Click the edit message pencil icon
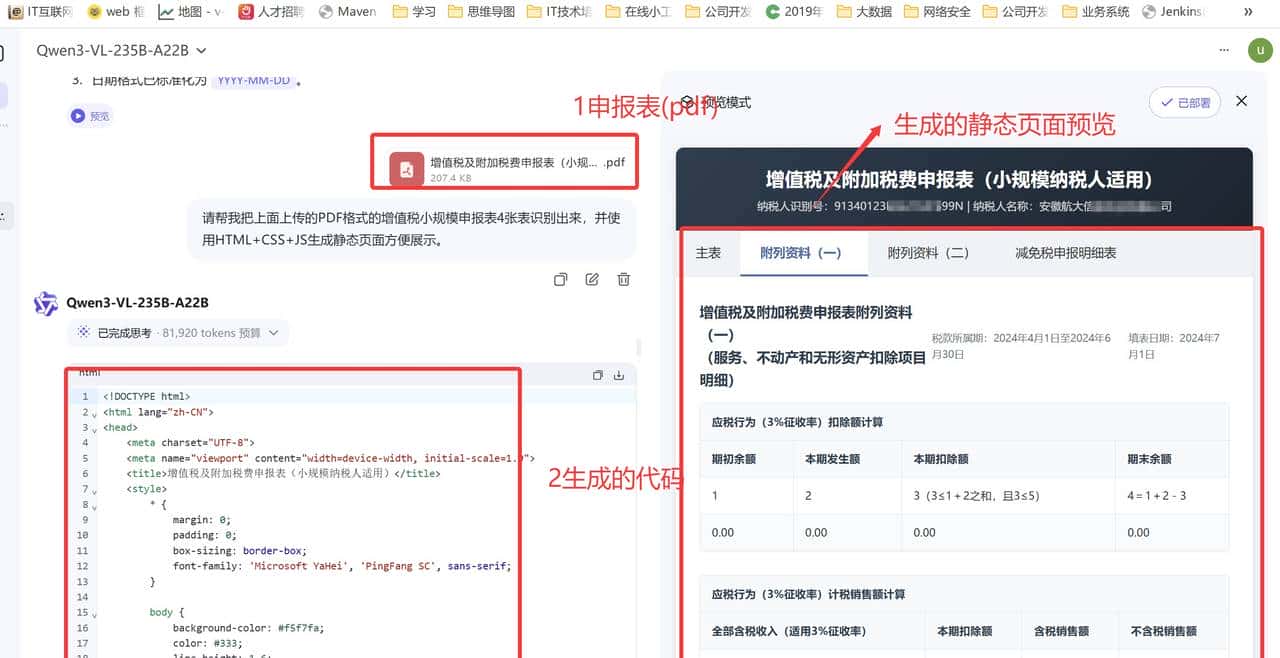 (592, 279)
